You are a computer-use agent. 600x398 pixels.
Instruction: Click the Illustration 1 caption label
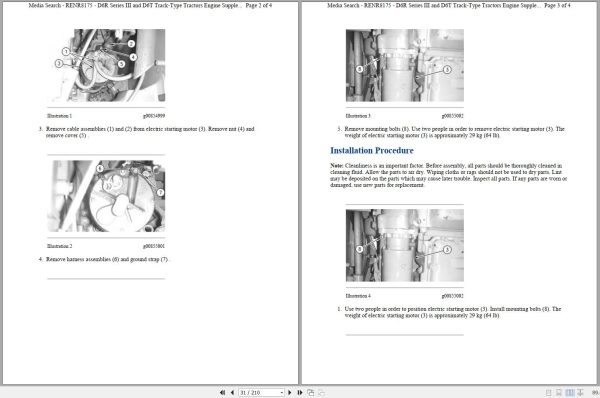click(x=59, y=116)
